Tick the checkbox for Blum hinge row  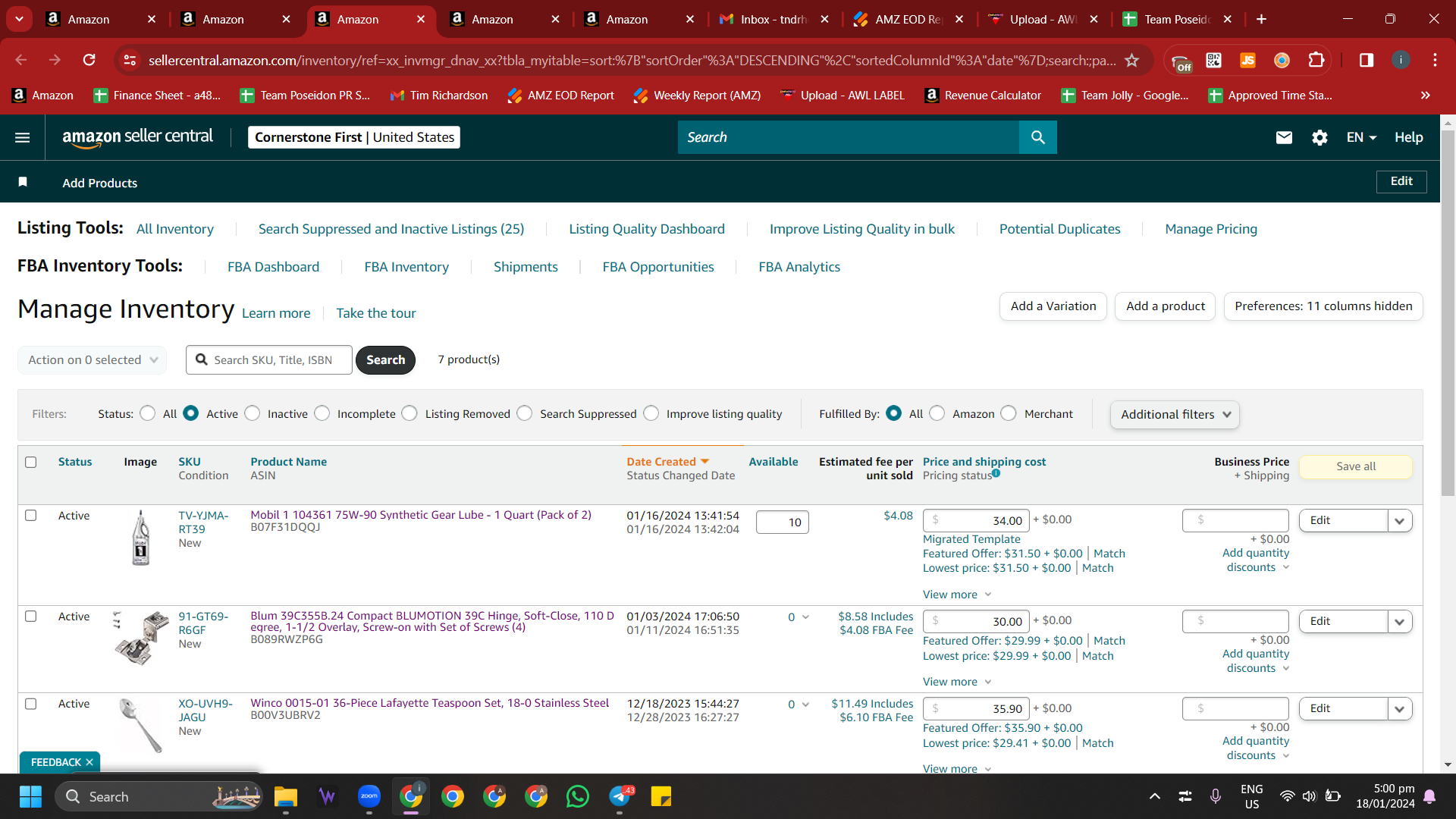click(31, 616)
